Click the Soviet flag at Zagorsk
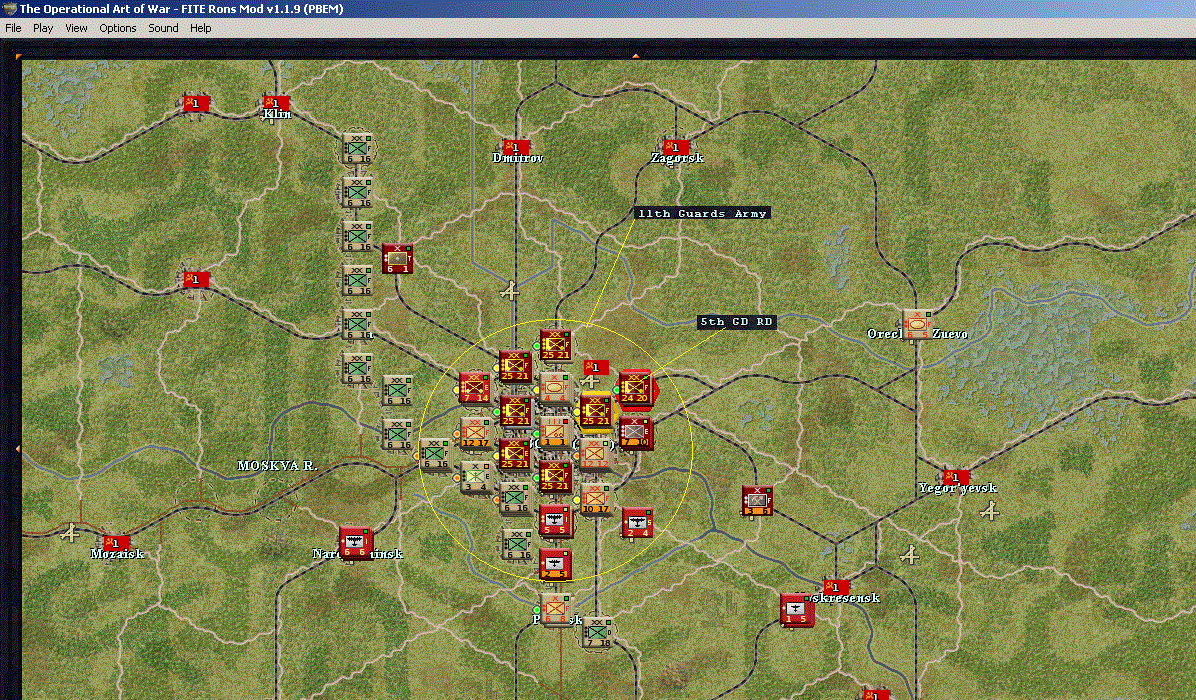This screenshot has height=700, width=1196. click(675, 146)
